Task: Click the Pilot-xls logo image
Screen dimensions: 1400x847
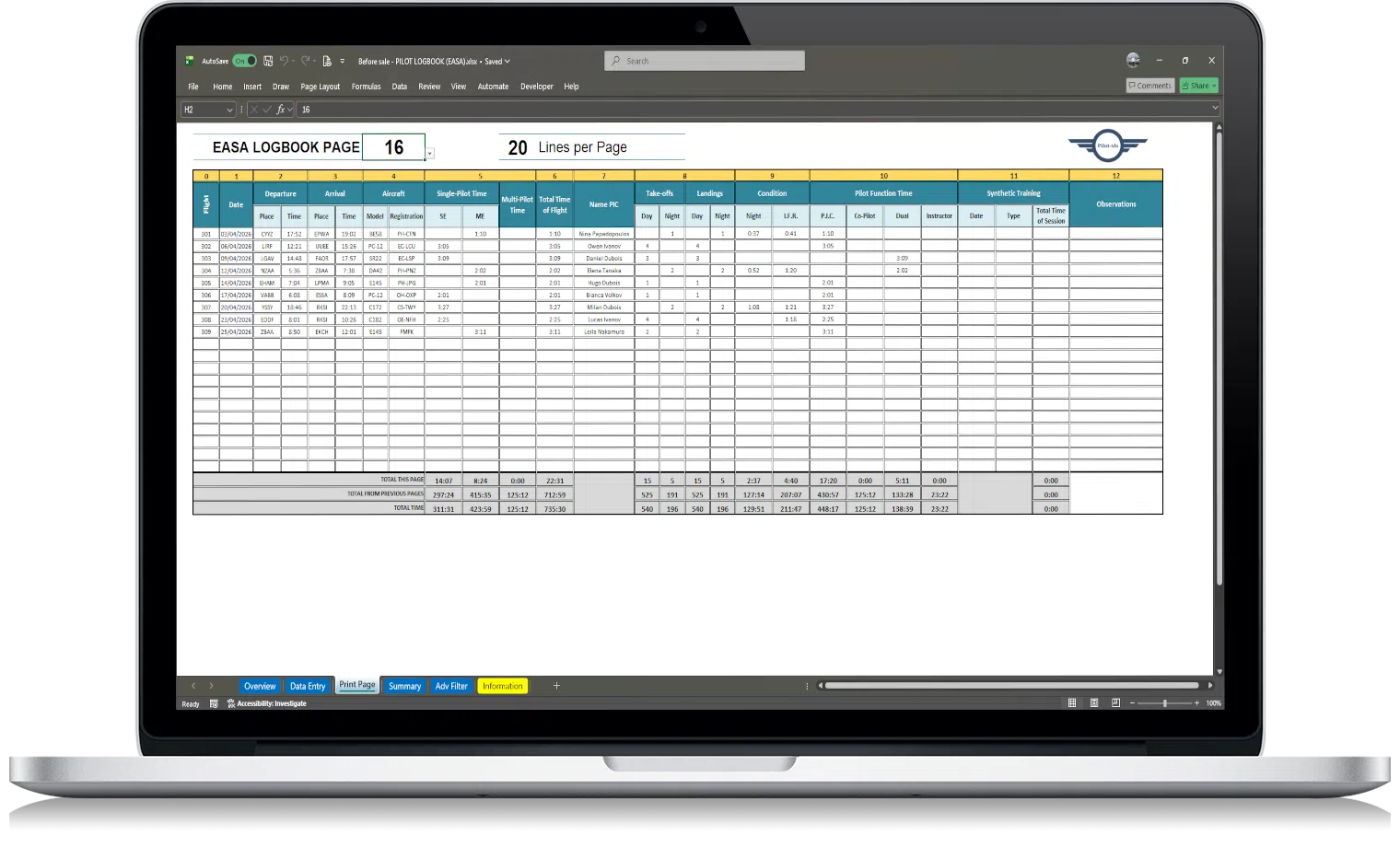Action: point(1107,145)
